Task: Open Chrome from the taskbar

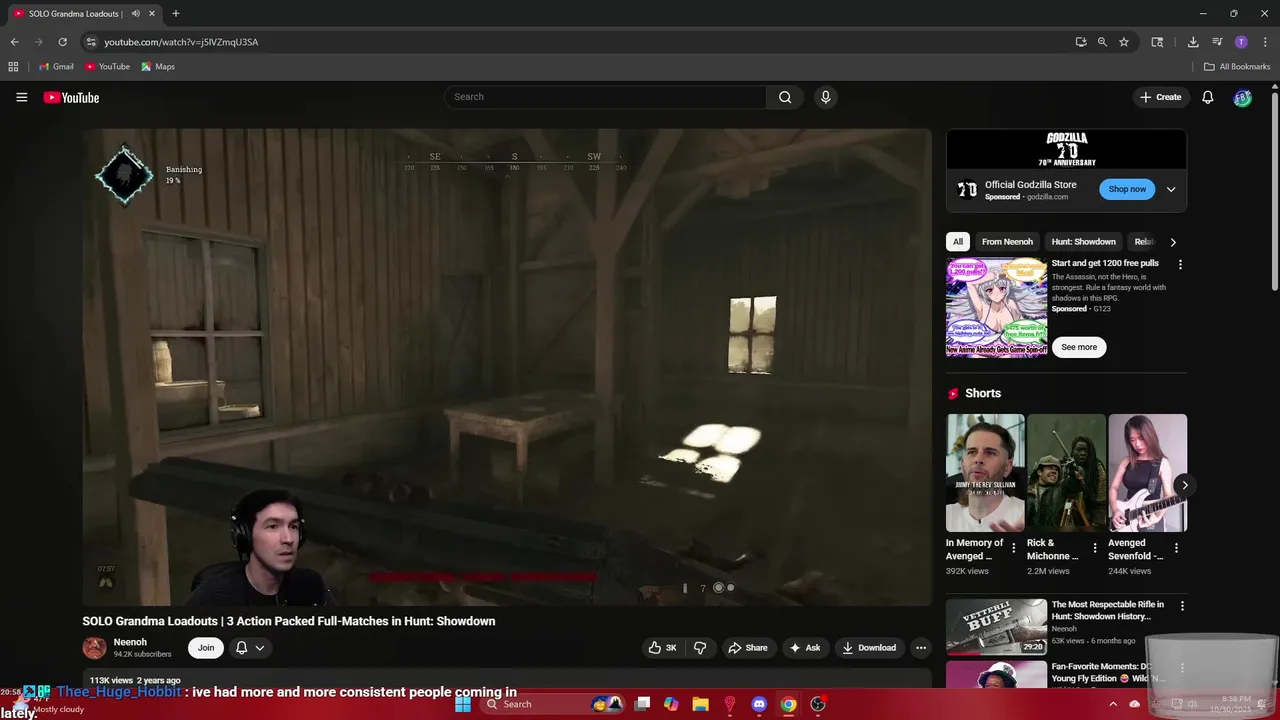Action: pos(788,704)
